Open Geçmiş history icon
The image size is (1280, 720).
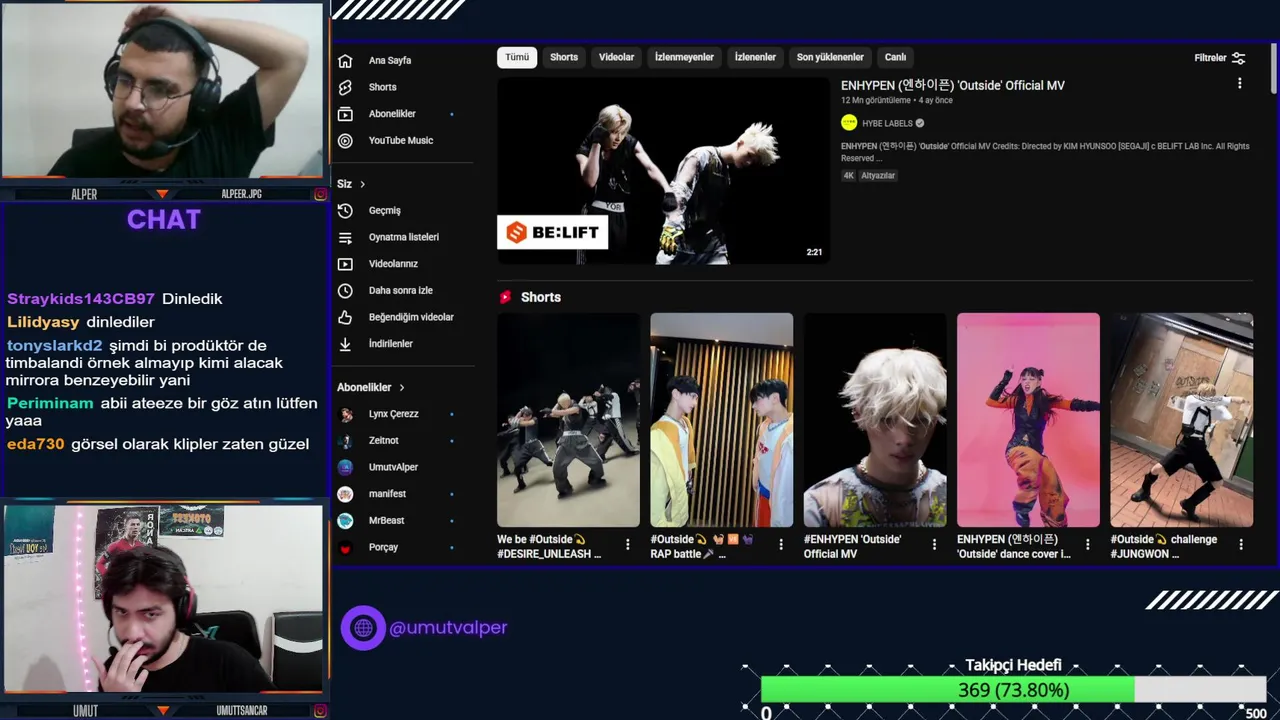point(345,211)
